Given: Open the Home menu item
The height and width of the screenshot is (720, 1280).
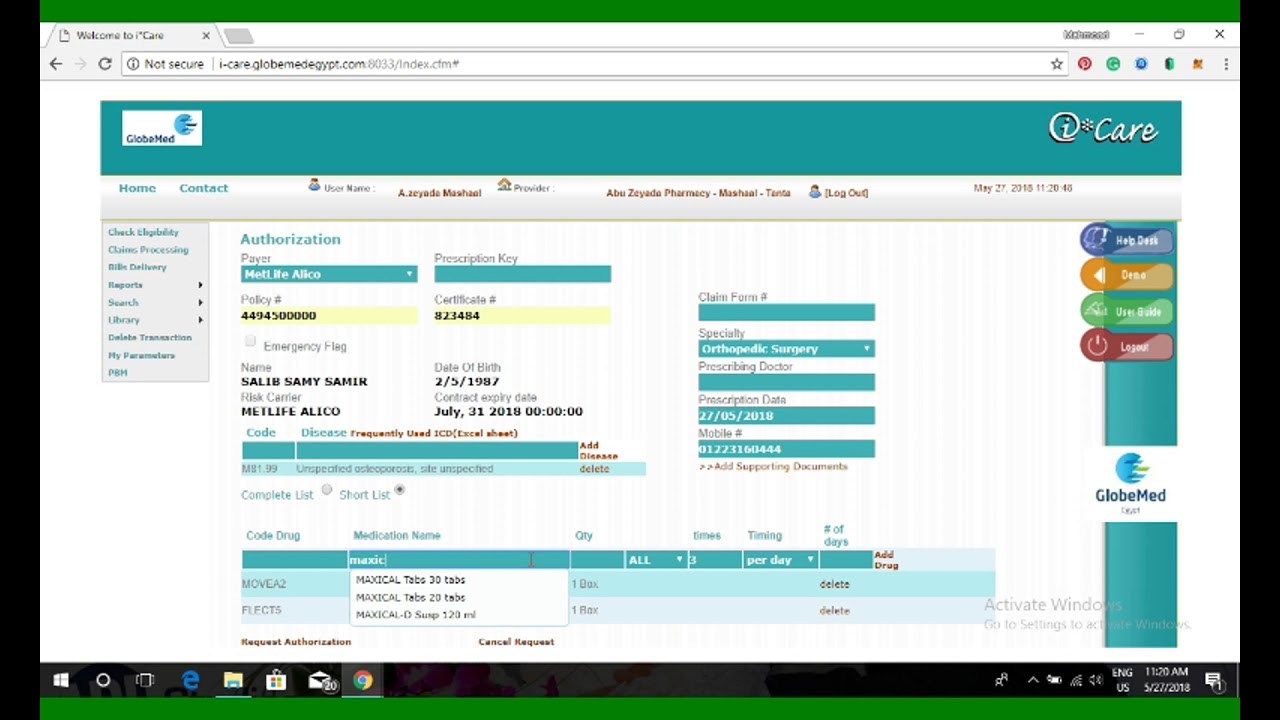Looking at the screenshot, I should pyautogui.click(x=137, y=188).
